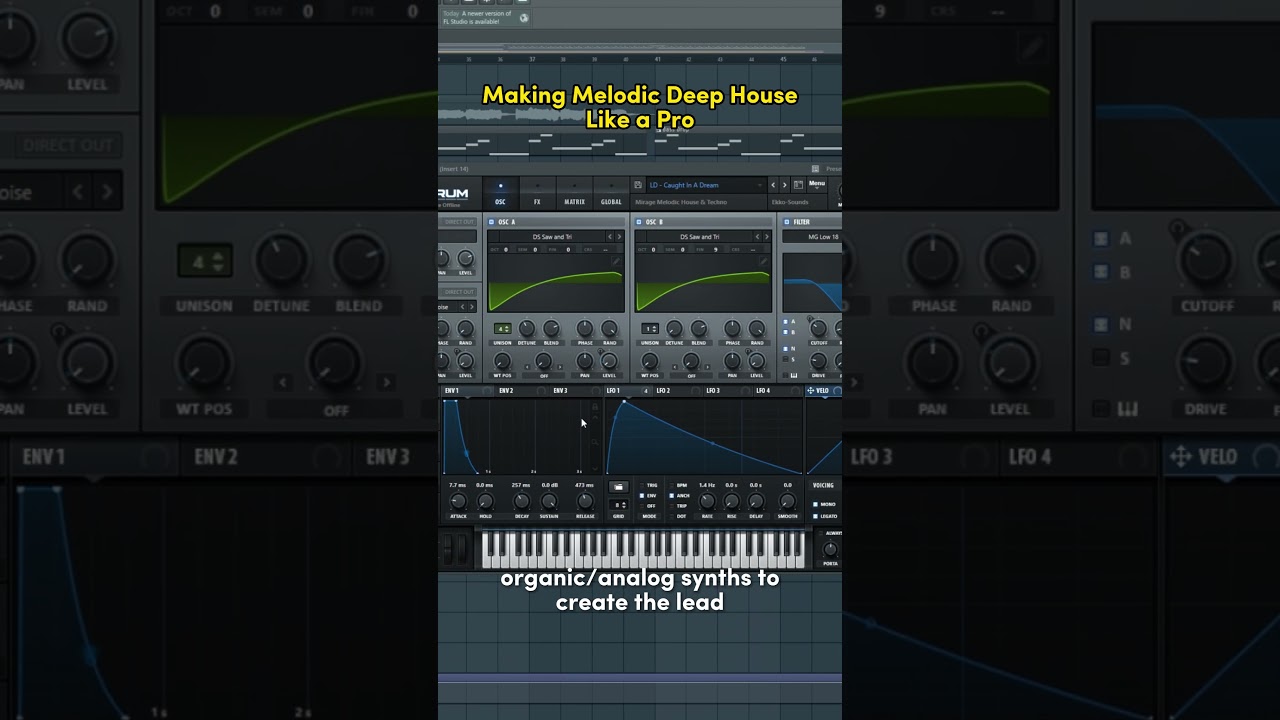Click the OSC A warp mode left arrow

527,367
